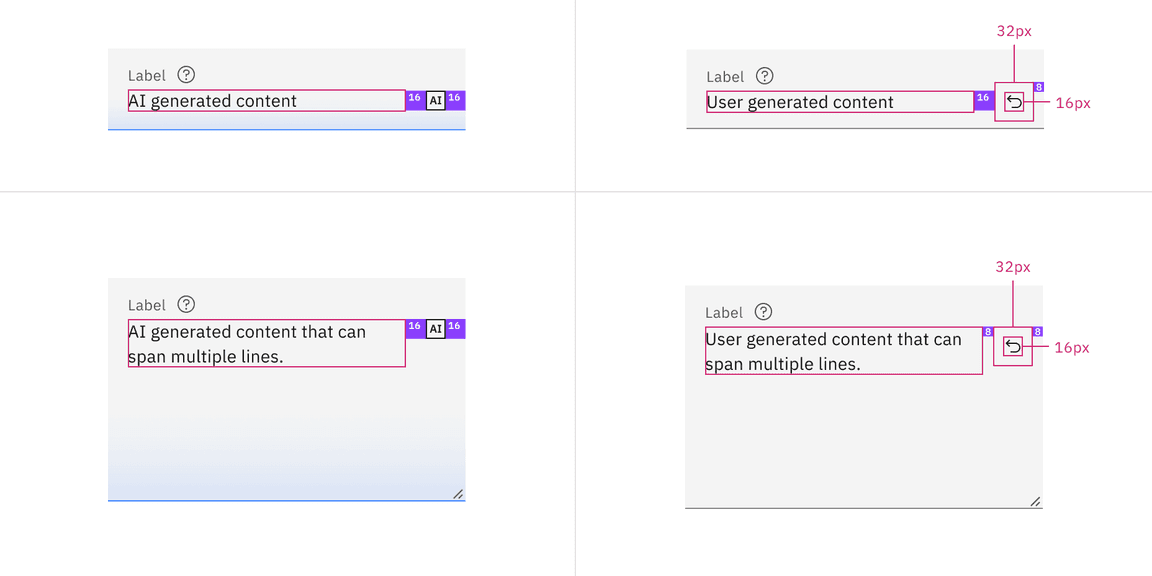Toggle AI generated styling on the bottom textarea
The height and width of the screenshot is (576, 1152).
click(435, 327)
